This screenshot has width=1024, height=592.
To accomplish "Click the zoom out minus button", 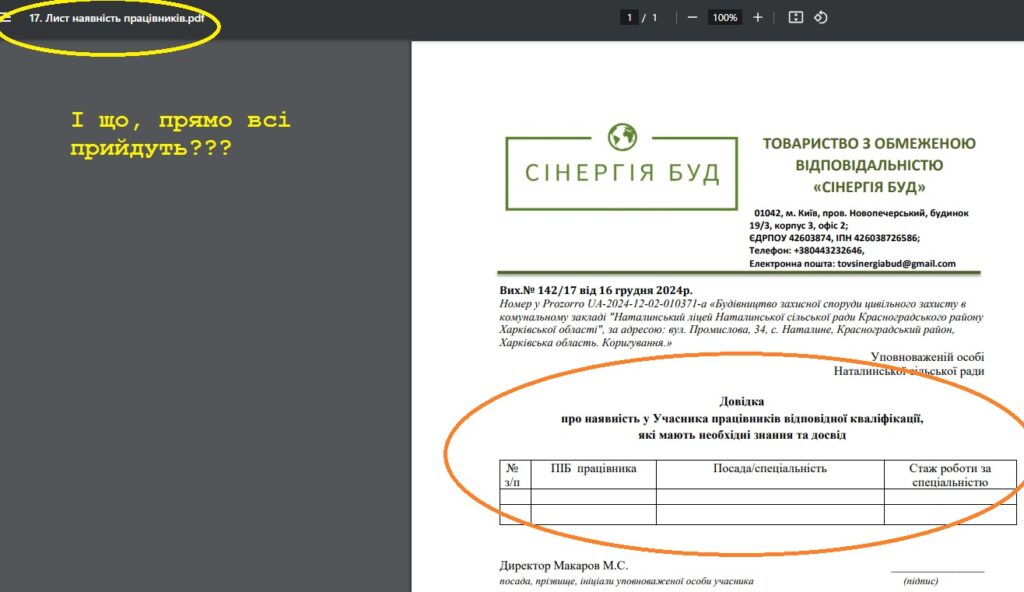I will [x=692, y=17].
